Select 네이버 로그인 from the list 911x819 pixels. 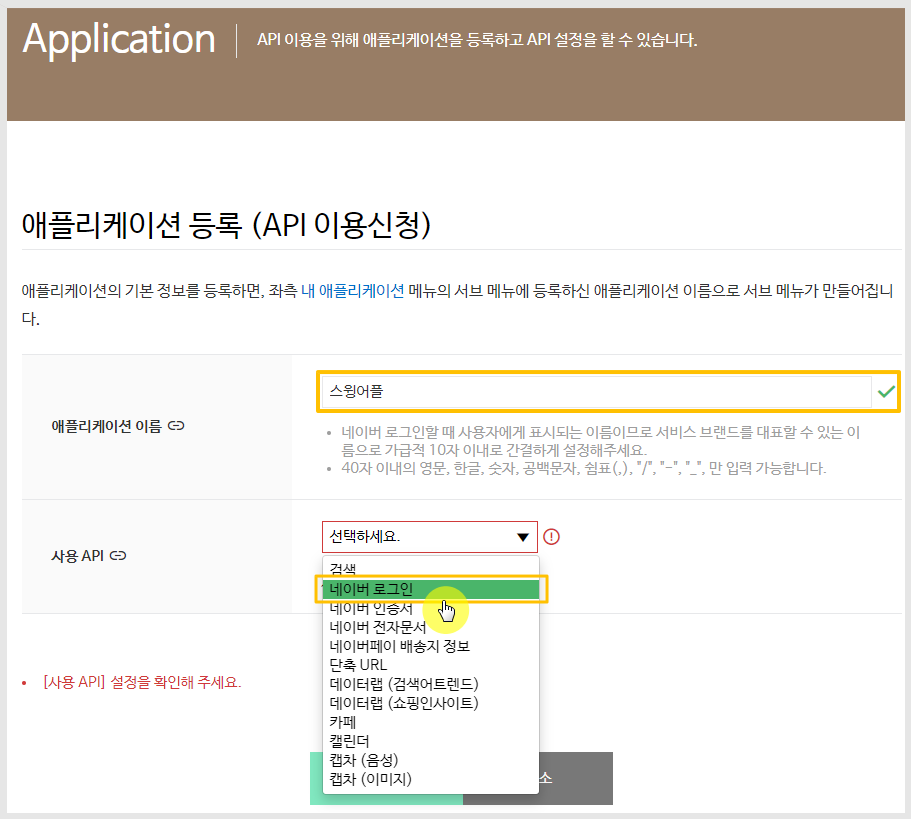coord(431,589)
